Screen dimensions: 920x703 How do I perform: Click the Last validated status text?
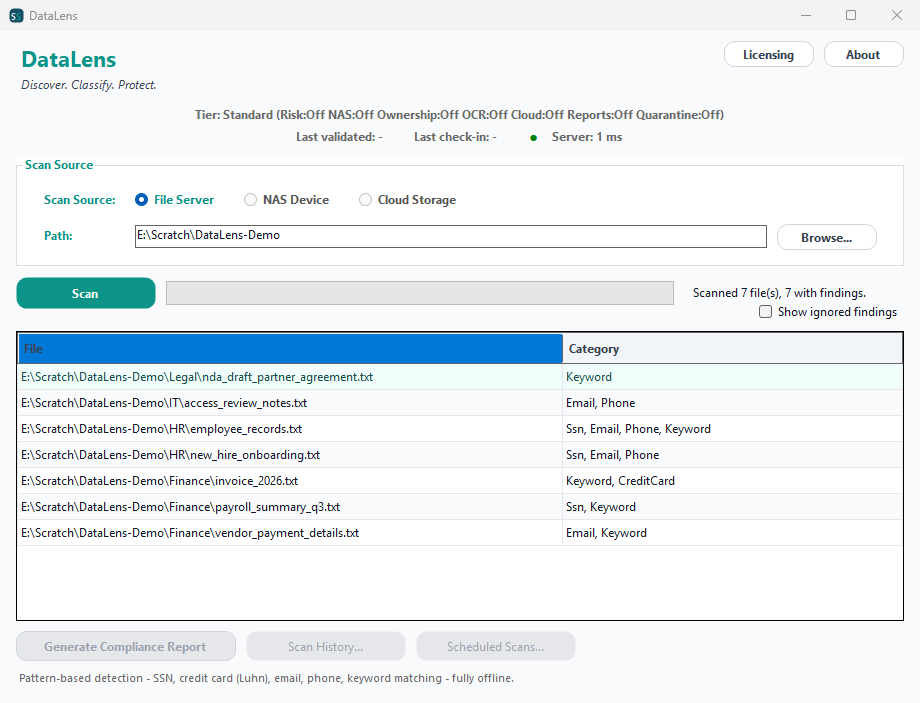[x=339, y=137]
